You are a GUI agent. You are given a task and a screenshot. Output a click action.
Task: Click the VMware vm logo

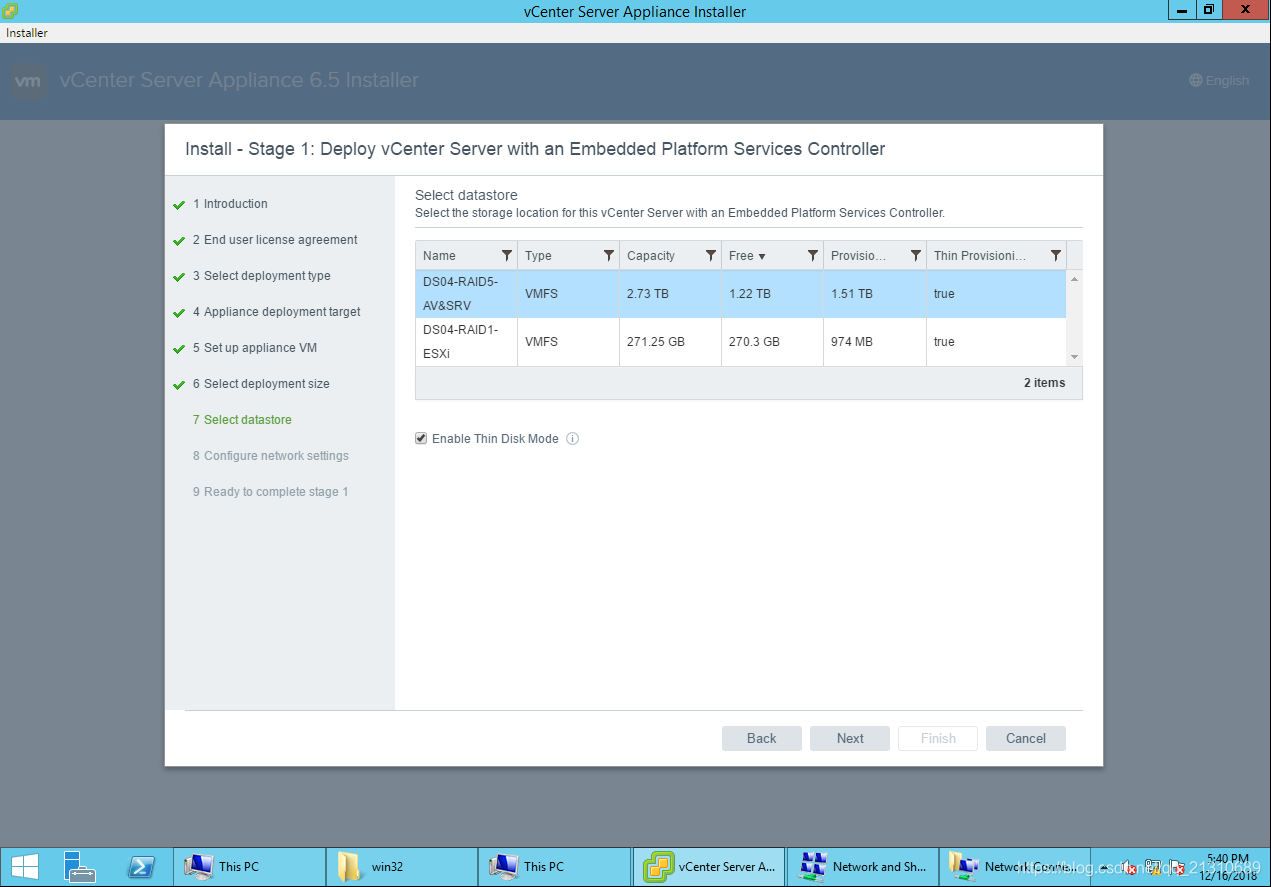pos(29,81)
